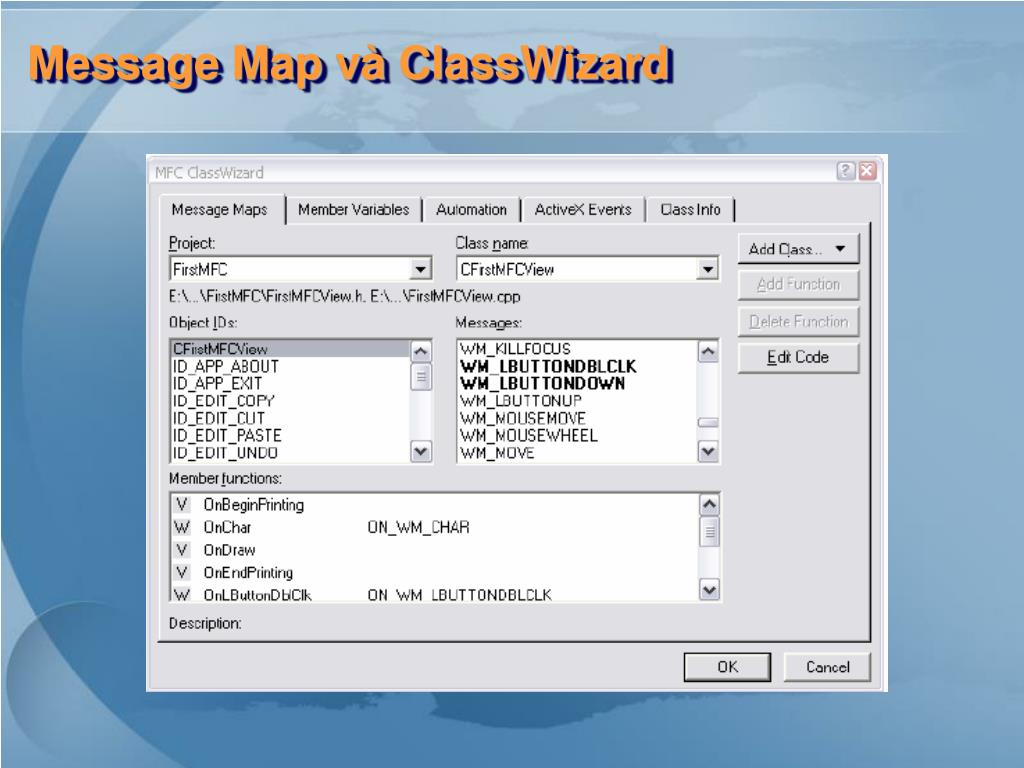Click the Edit Code button

(x=798, y=357)
